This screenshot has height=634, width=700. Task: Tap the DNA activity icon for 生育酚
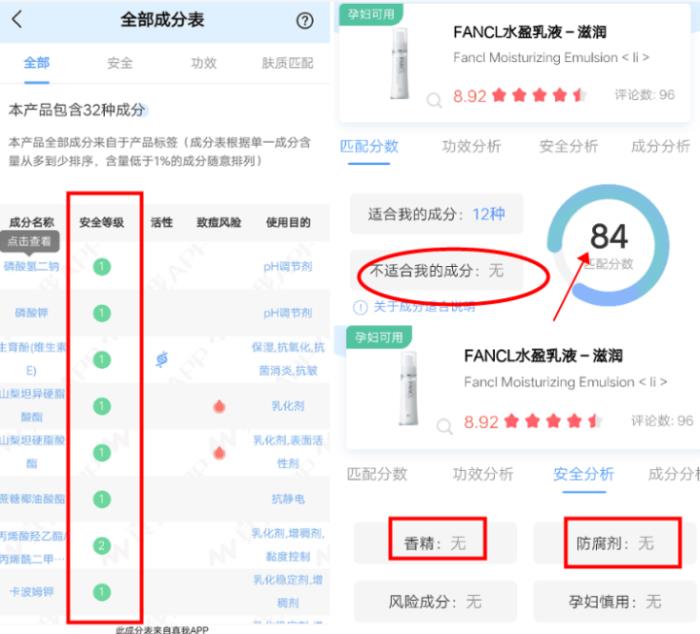coord(162,359)
